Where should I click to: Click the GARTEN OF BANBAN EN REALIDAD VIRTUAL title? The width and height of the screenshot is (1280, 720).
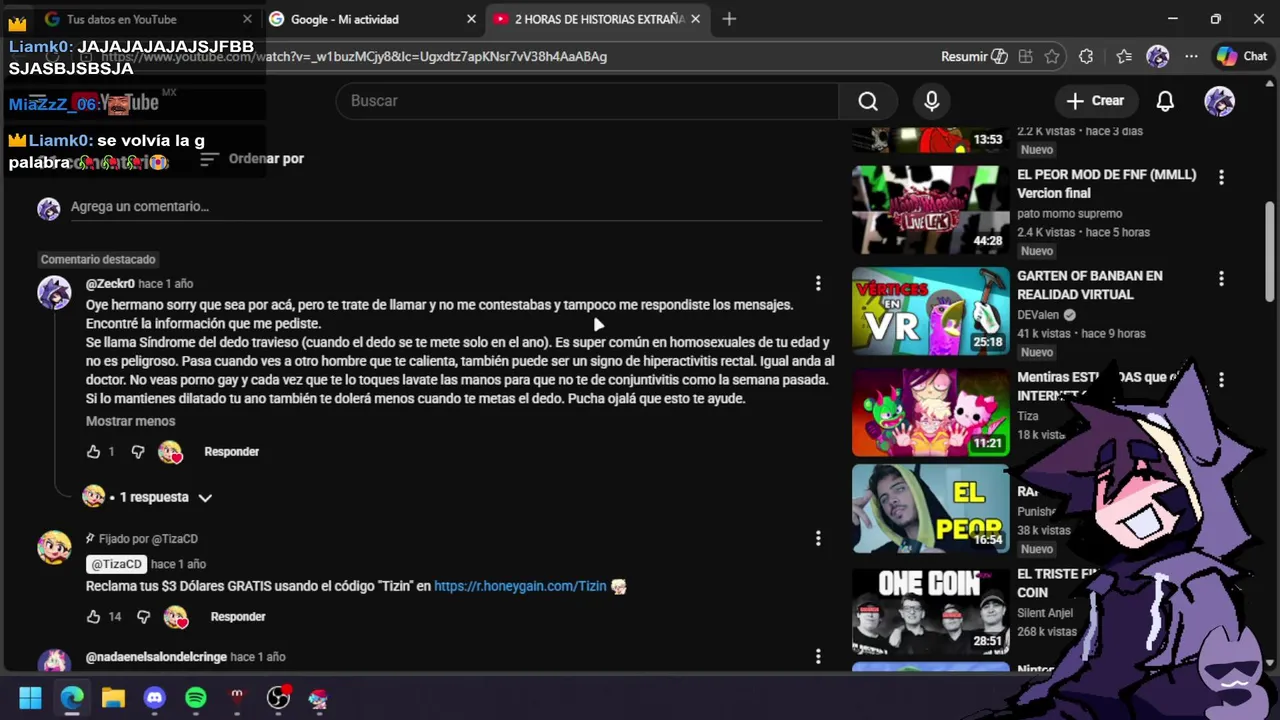(1089, 285)
